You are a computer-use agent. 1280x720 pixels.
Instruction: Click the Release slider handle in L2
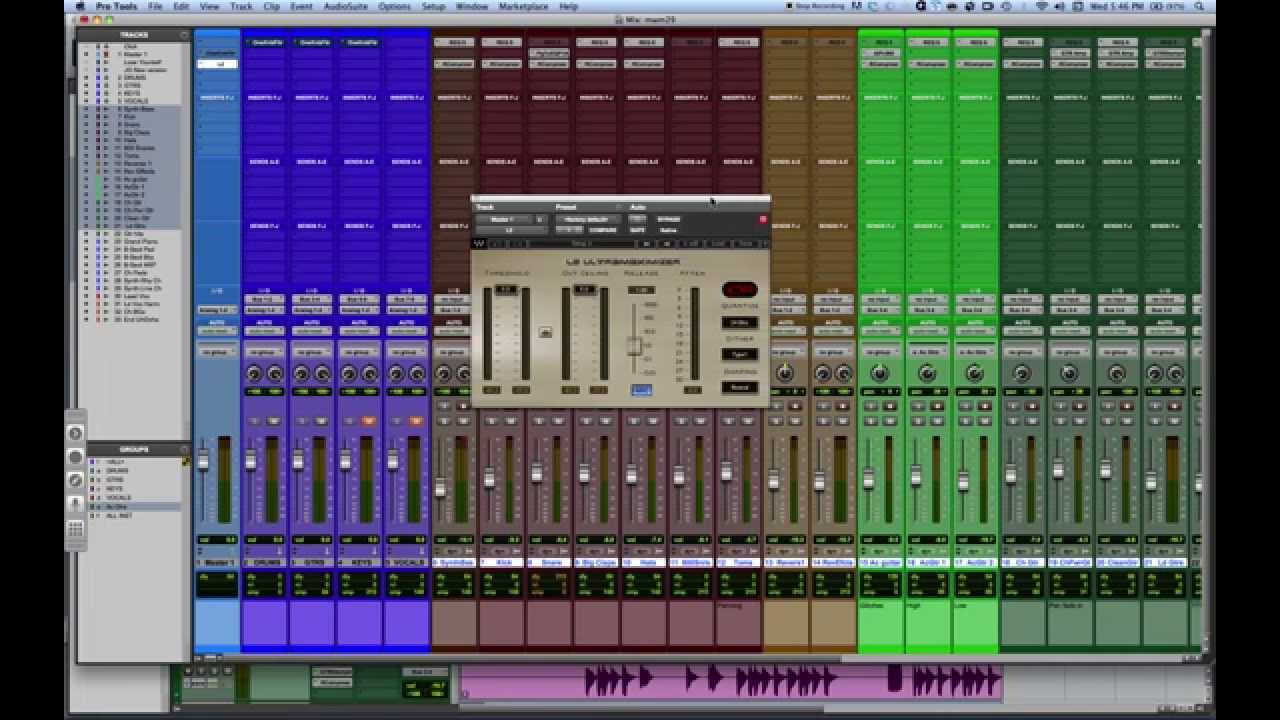pos(633,346)
